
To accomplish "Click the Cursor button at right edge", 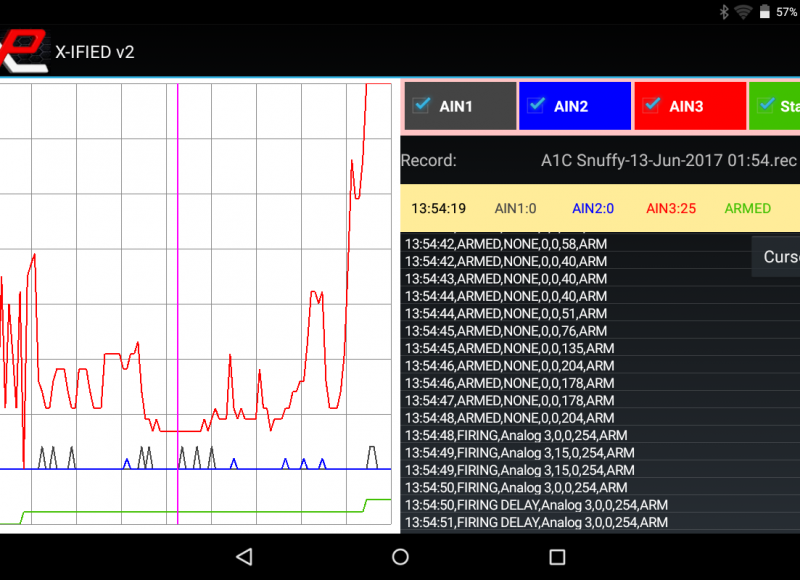I will 778,257.
